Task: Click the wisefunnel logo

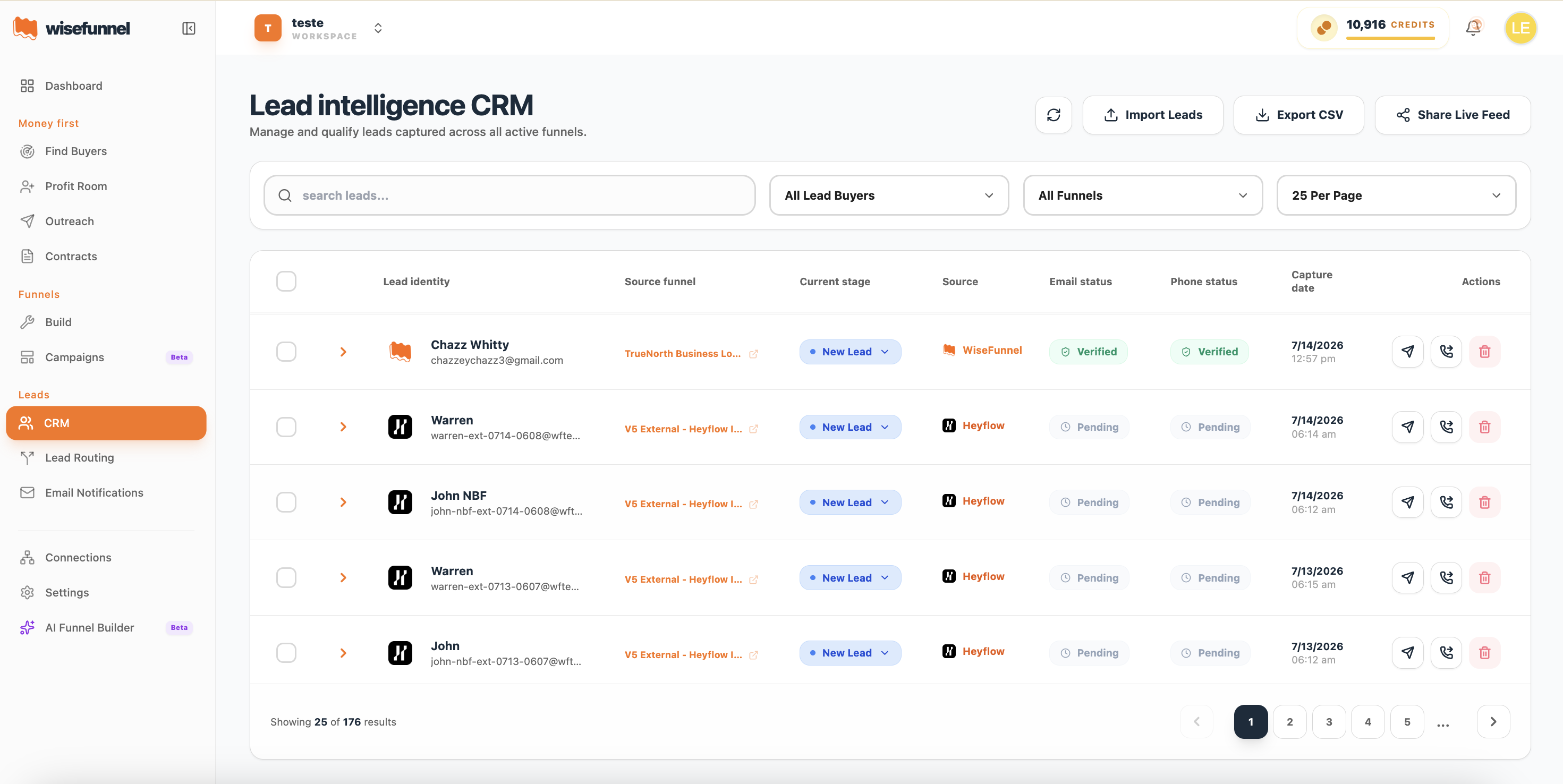Action: tap(71, 28)
